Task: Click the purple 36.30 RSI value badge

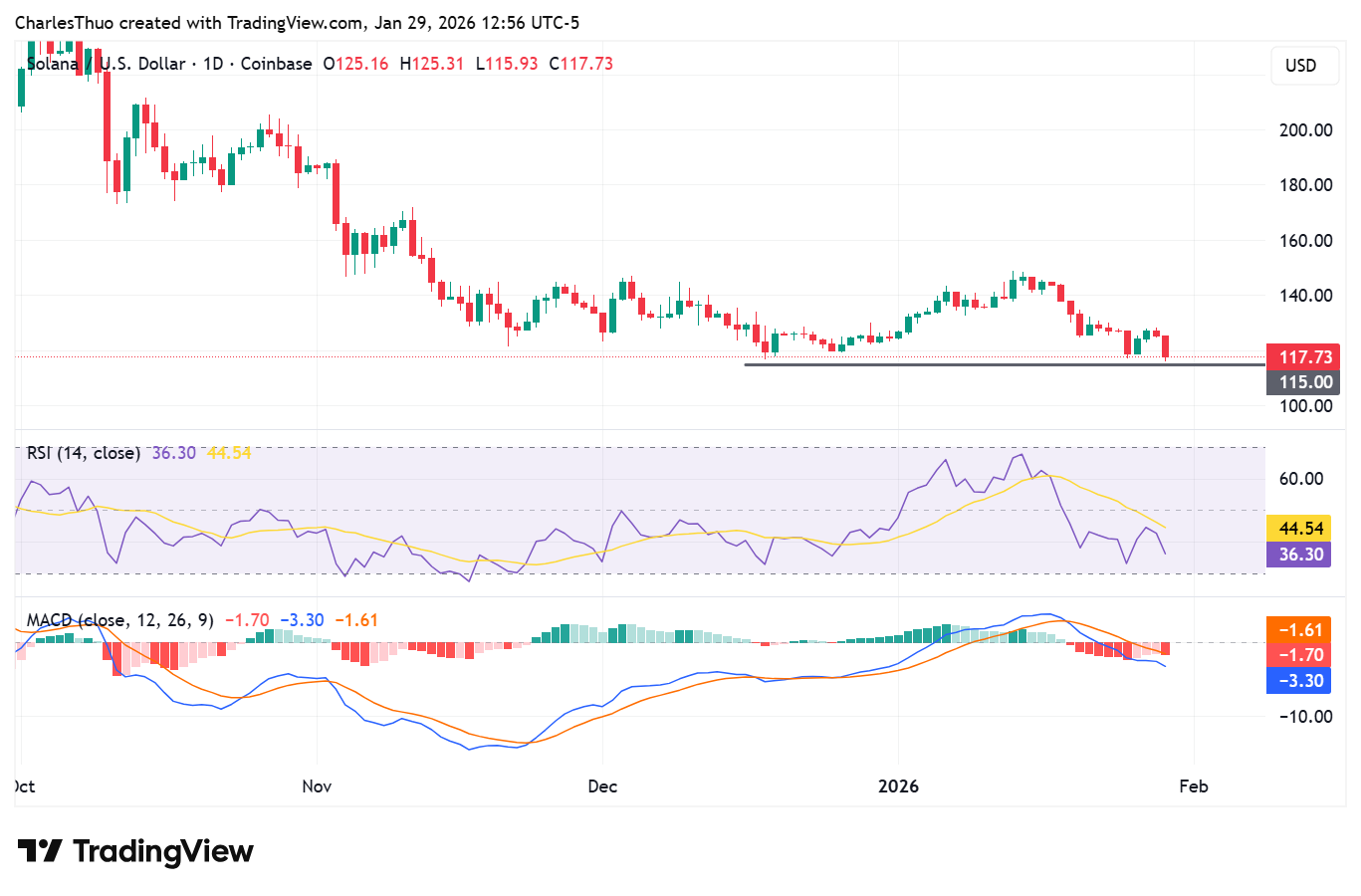Action: [x=1298, y=557]
